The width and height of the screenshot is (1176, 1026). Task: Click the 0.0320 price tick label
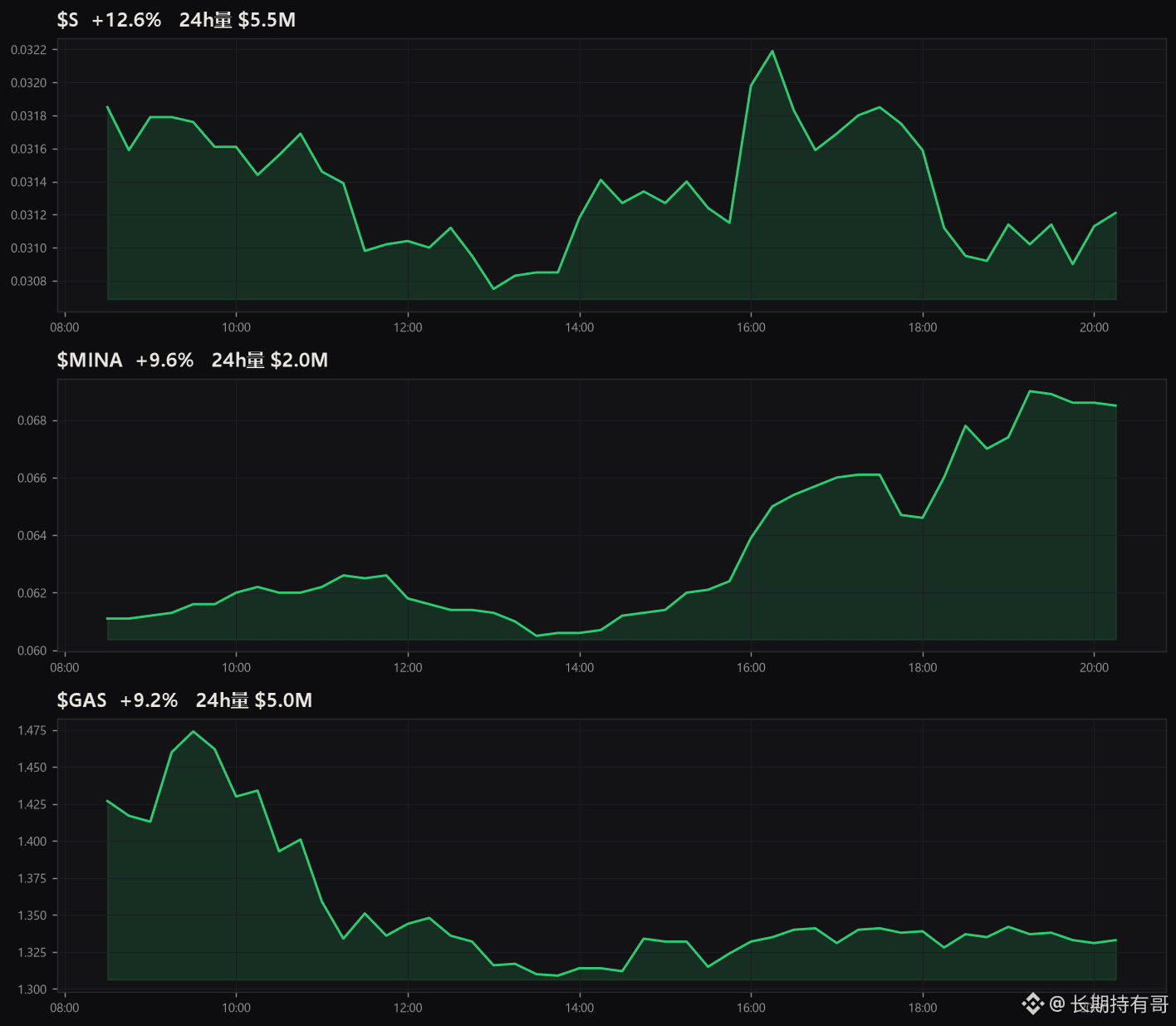tap(29, 83)
